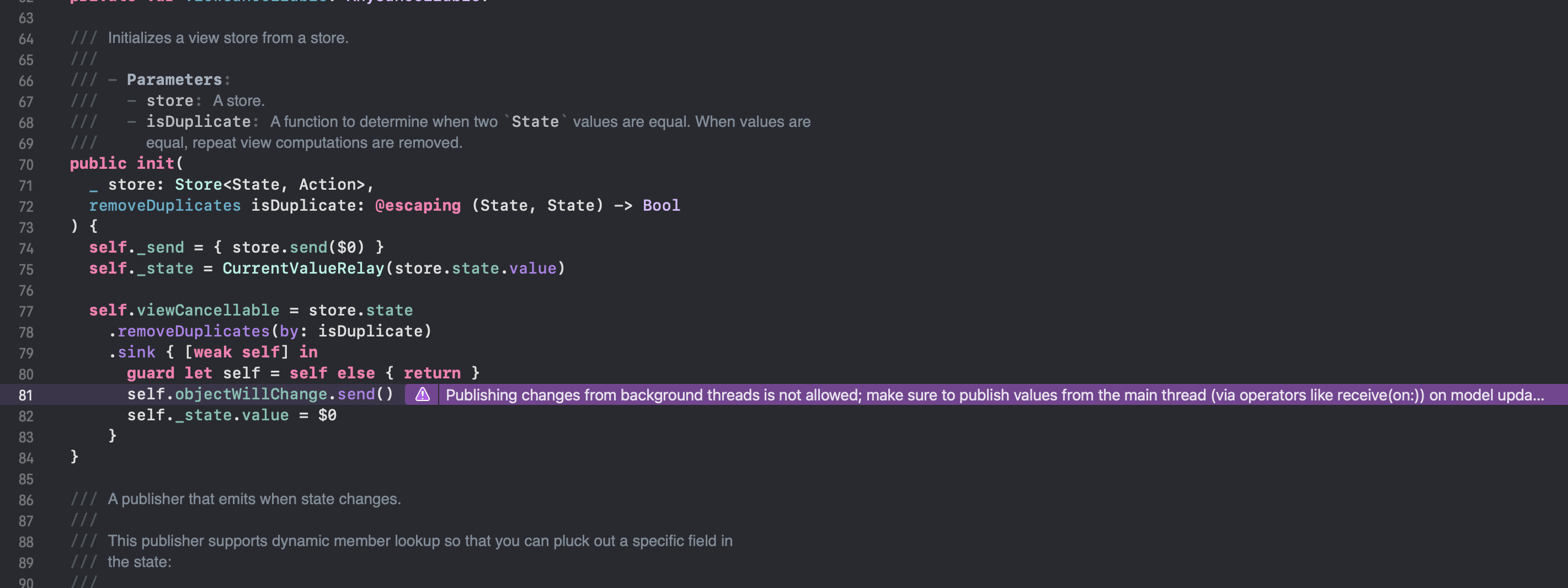The width and height of the screenshot is (1568, 588).
Task: Place cursor on removeDuplicates parameter label
Action: (x=165, y=205)
